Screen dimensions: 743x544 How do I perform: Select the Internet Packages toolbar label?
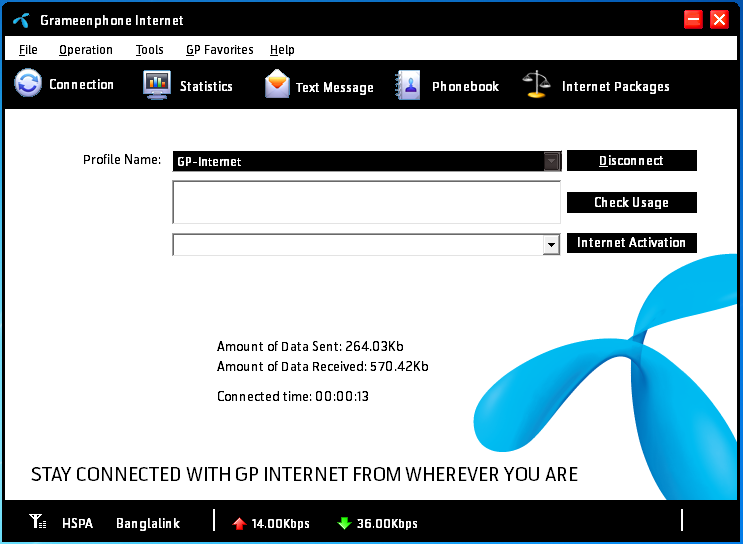click(616, 87)
